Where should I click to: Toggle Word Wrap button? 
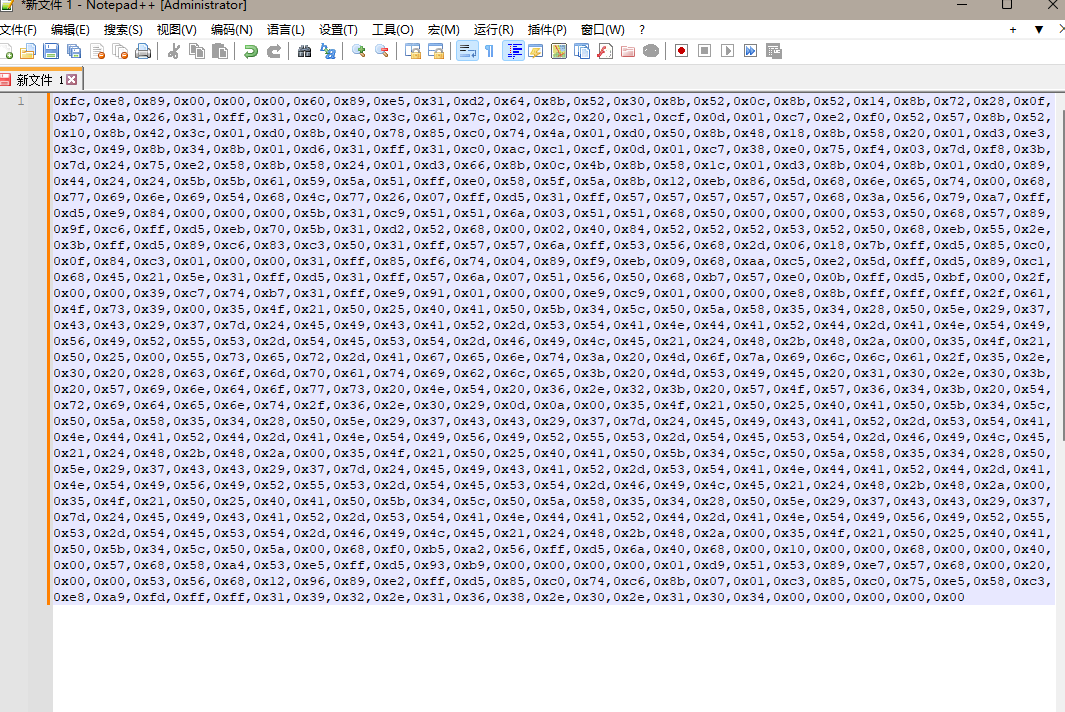pyautogui.click(x=467, y=51)
